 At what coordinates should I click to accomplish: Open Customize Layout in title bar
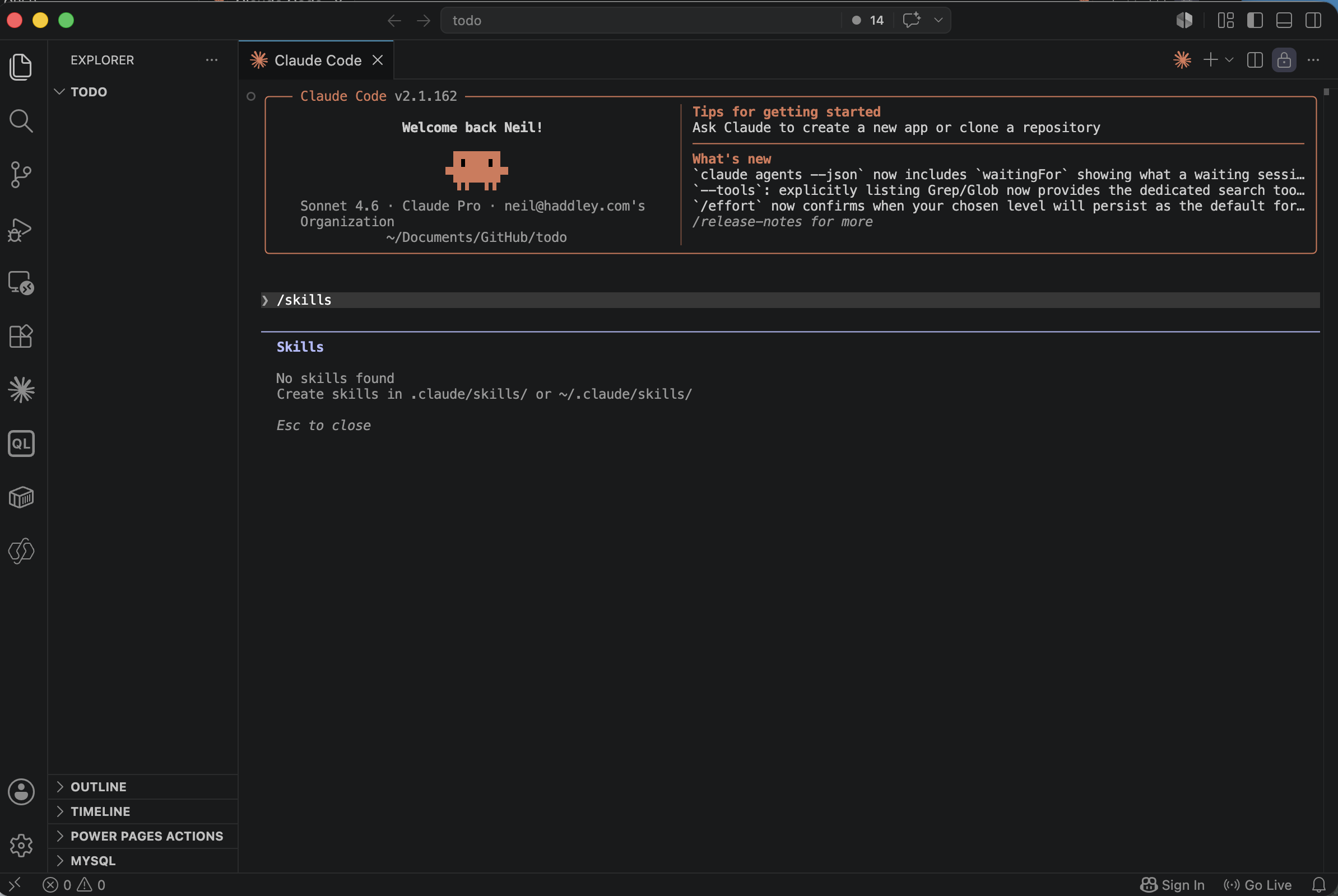(x=1226, y=21)
